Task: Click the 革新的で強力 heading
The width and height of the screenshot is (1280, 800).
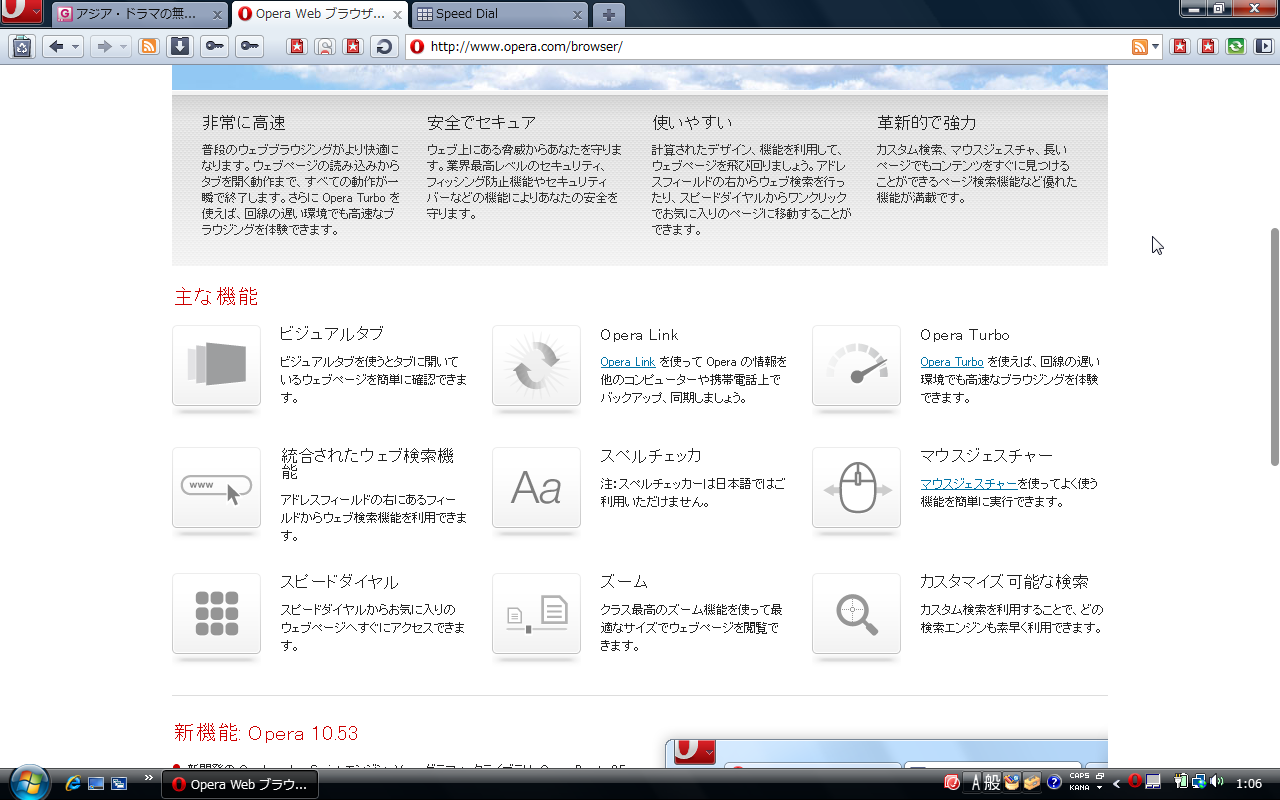Action: [926, 122]
